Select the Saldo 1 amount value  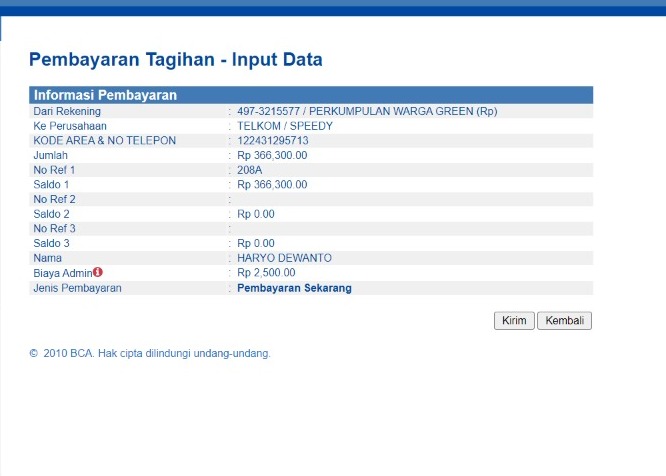272,185
